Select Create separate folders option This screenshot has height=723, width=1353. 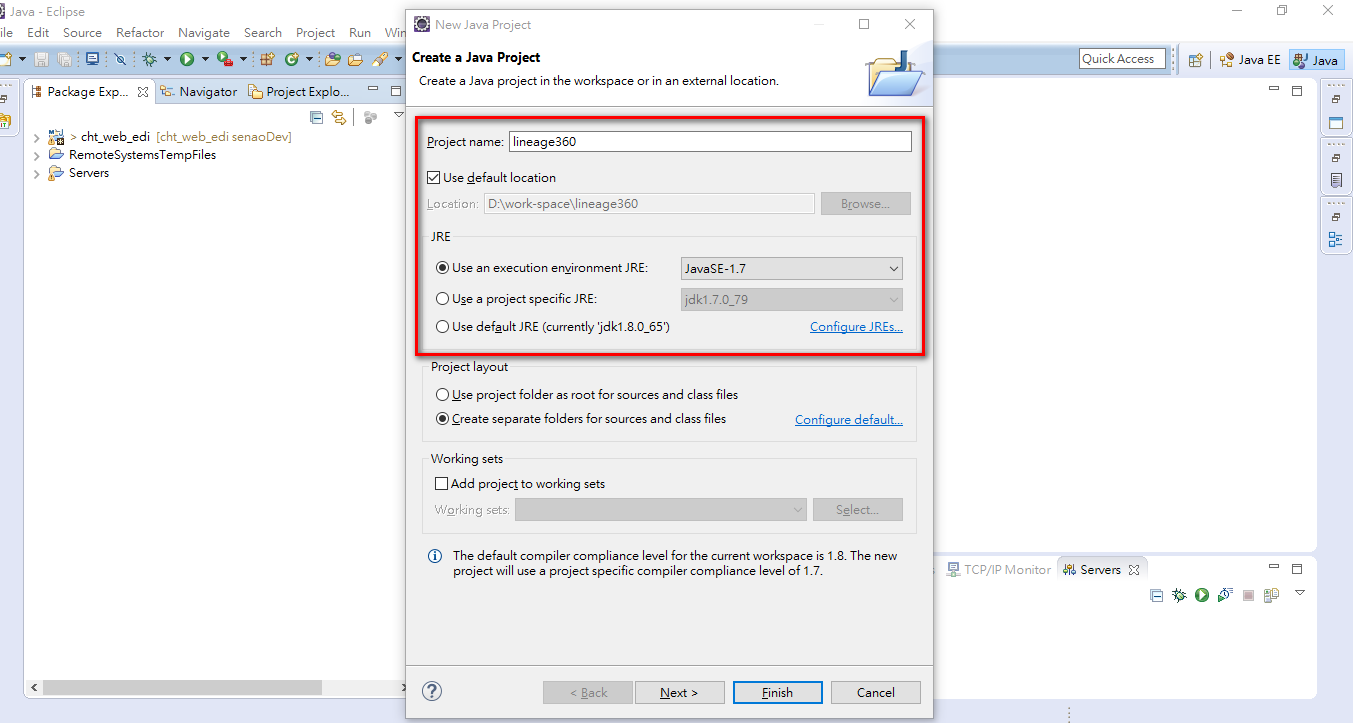[x=443, y=419]
